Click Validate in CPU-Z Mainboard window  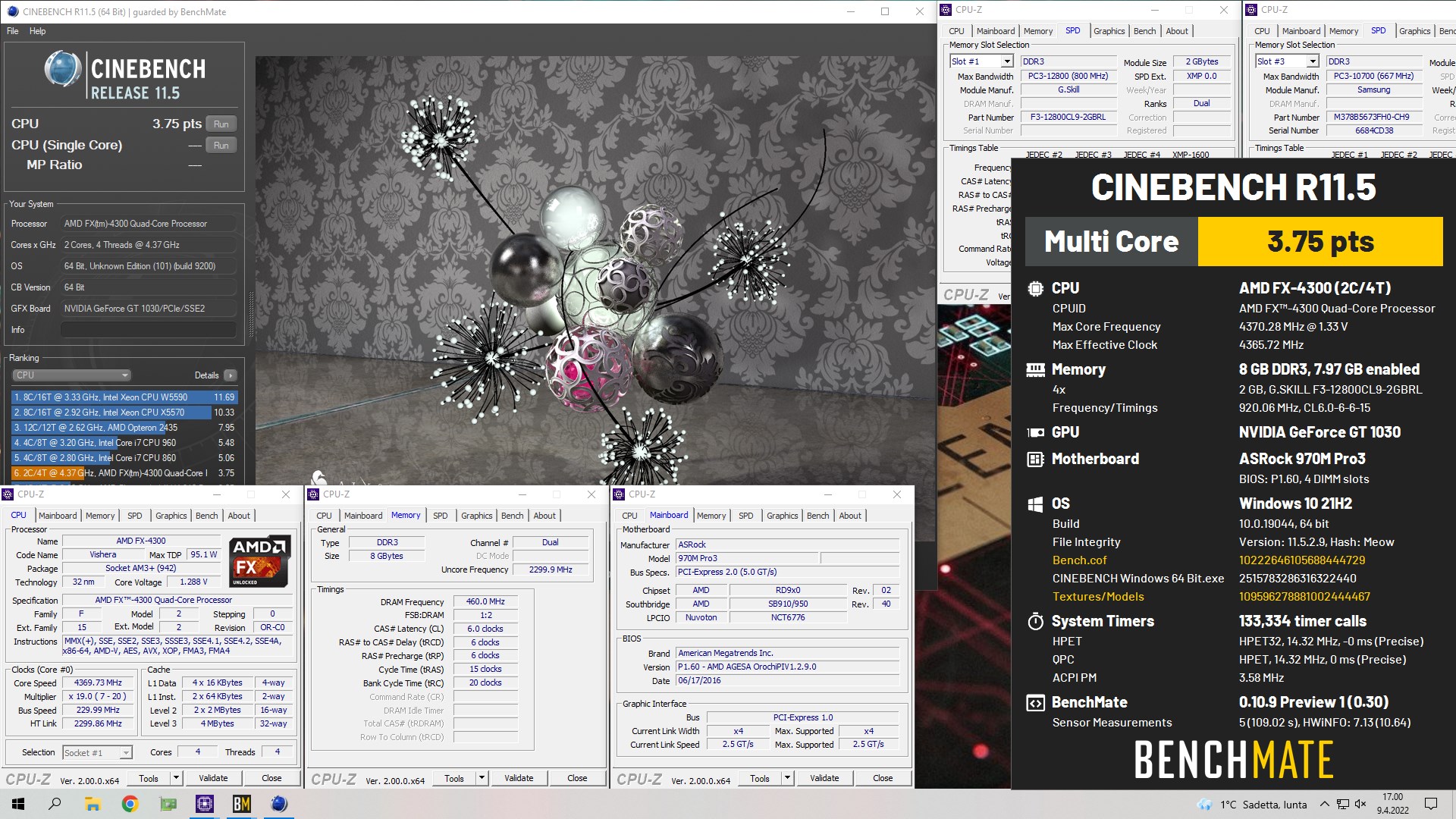824,778
